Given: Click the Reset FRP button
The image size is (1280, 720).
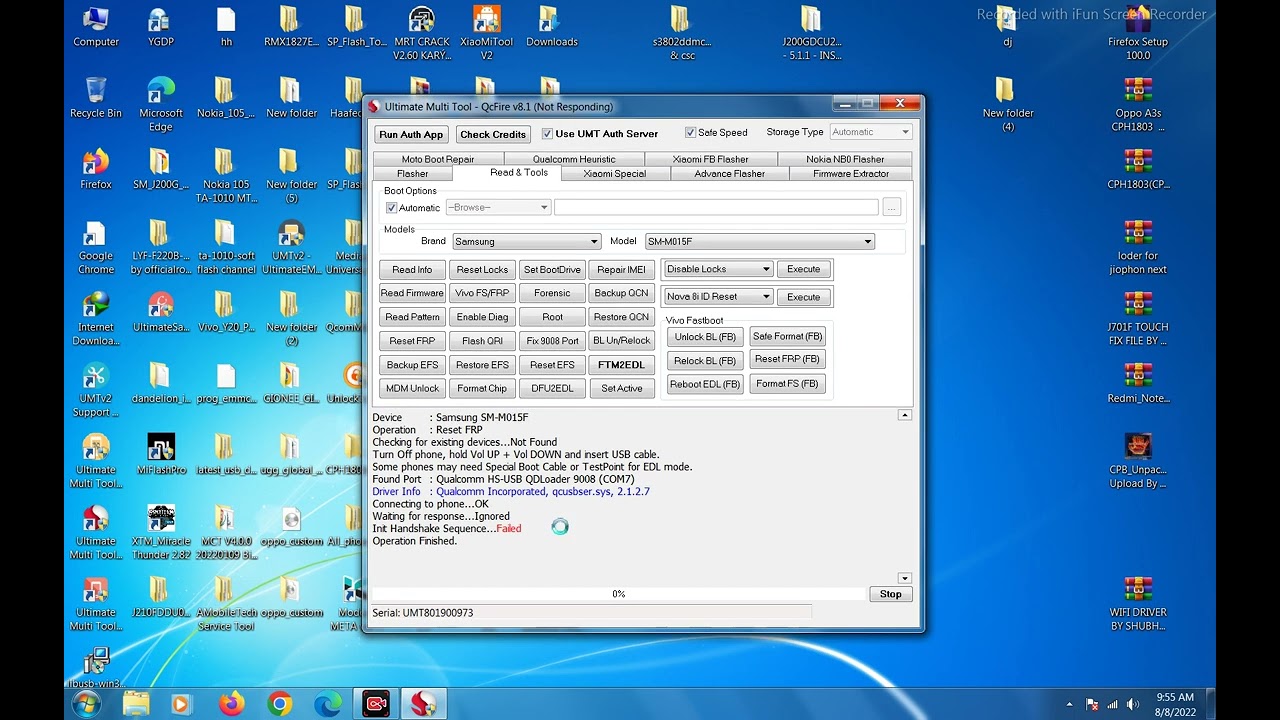Looking at the screenshot, I should pyautogui.click(x=412, y=341).
